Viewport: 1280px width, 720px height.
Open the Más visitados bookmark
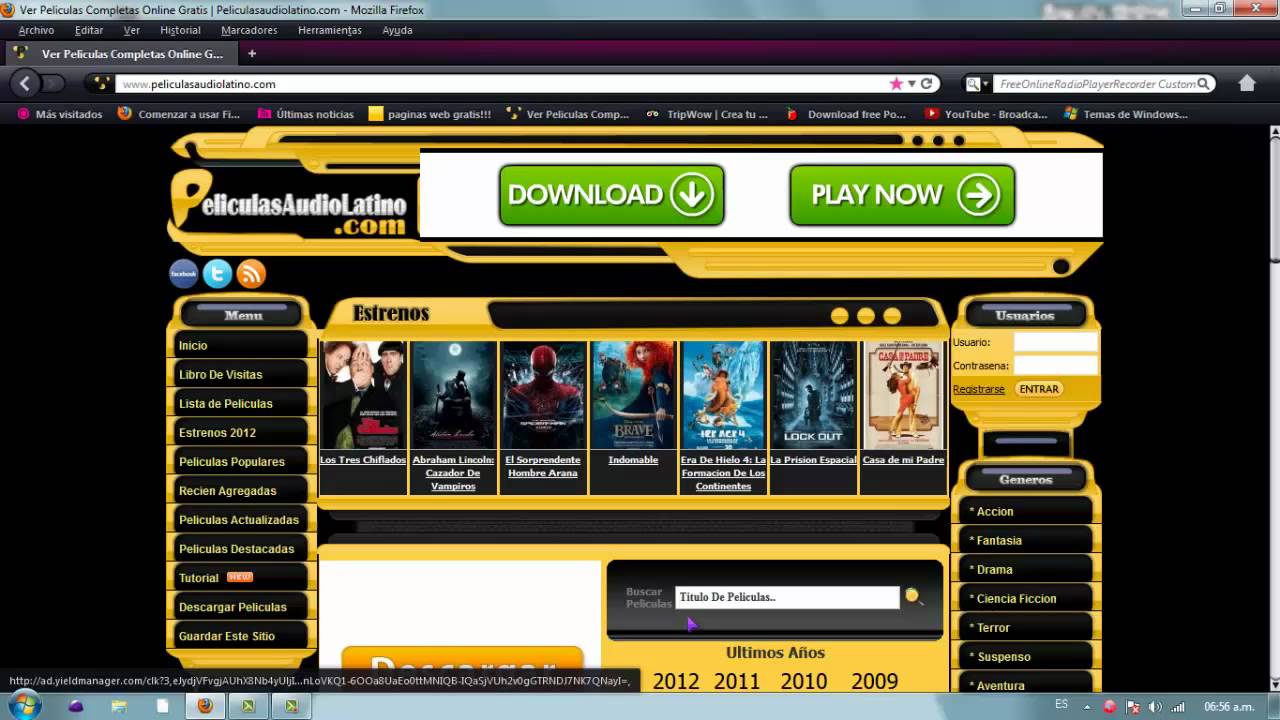(x=60, y=114)
